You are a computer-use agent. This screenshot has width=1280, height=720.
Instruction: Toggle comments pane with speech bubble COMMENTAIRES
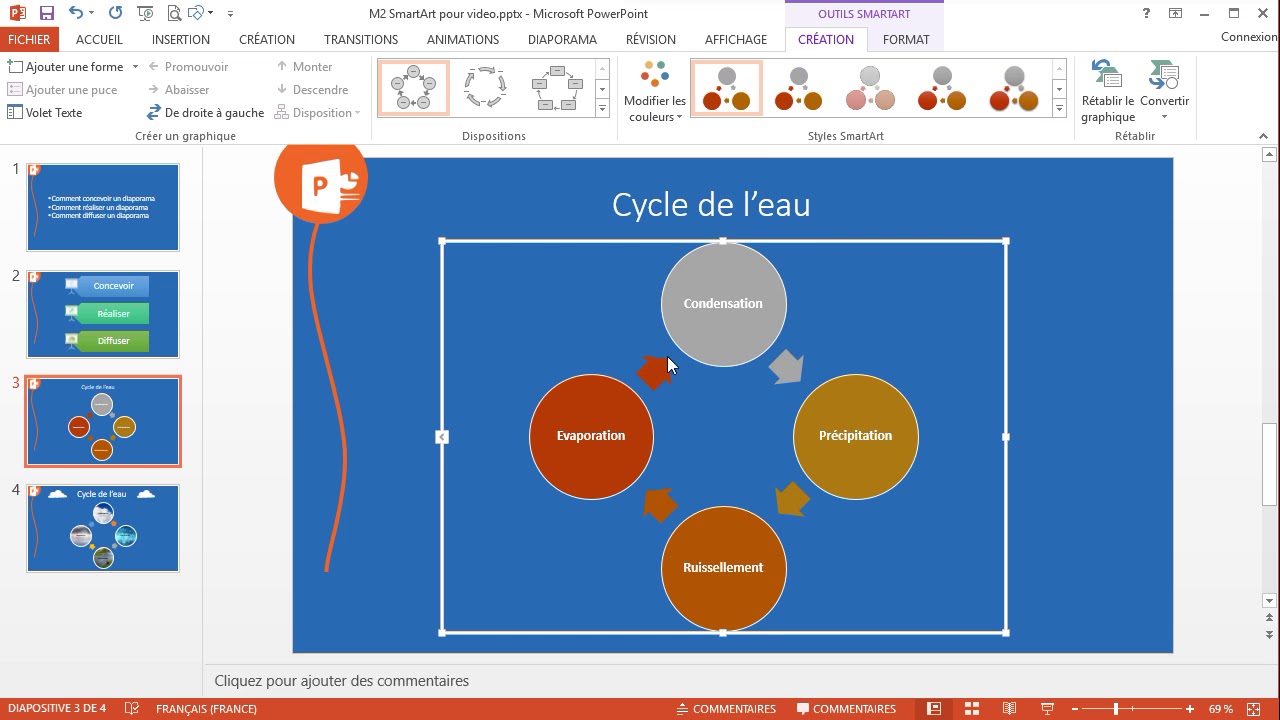point(846,709)
